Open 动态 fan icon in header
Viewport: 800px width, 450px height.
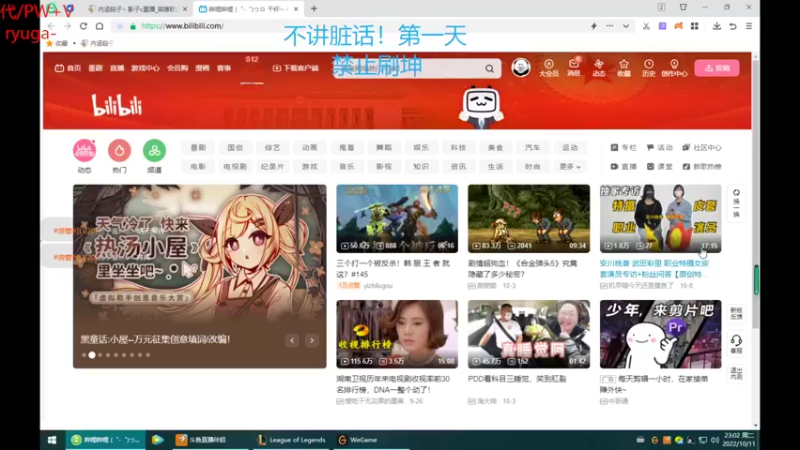tap(599, 68)
